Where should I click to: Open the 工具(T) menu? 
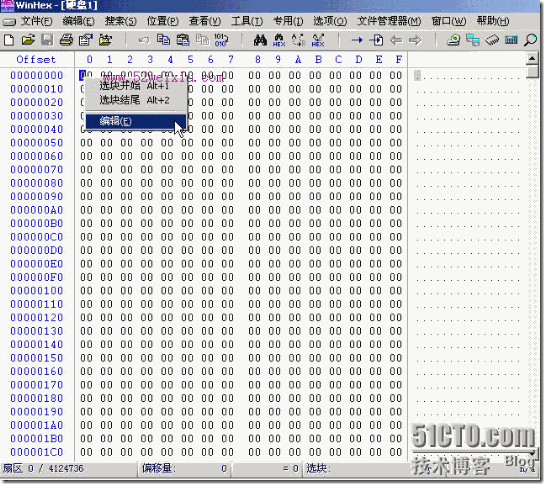[x=247, y=21]
